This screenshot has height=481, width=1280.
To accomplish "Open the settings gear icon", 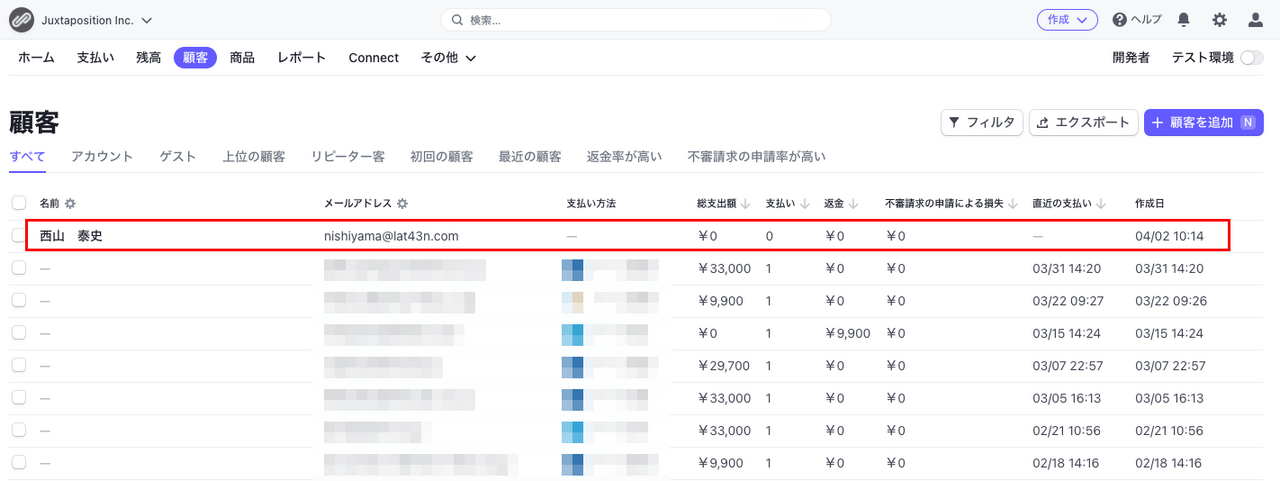I will [x=1219, y=20].
